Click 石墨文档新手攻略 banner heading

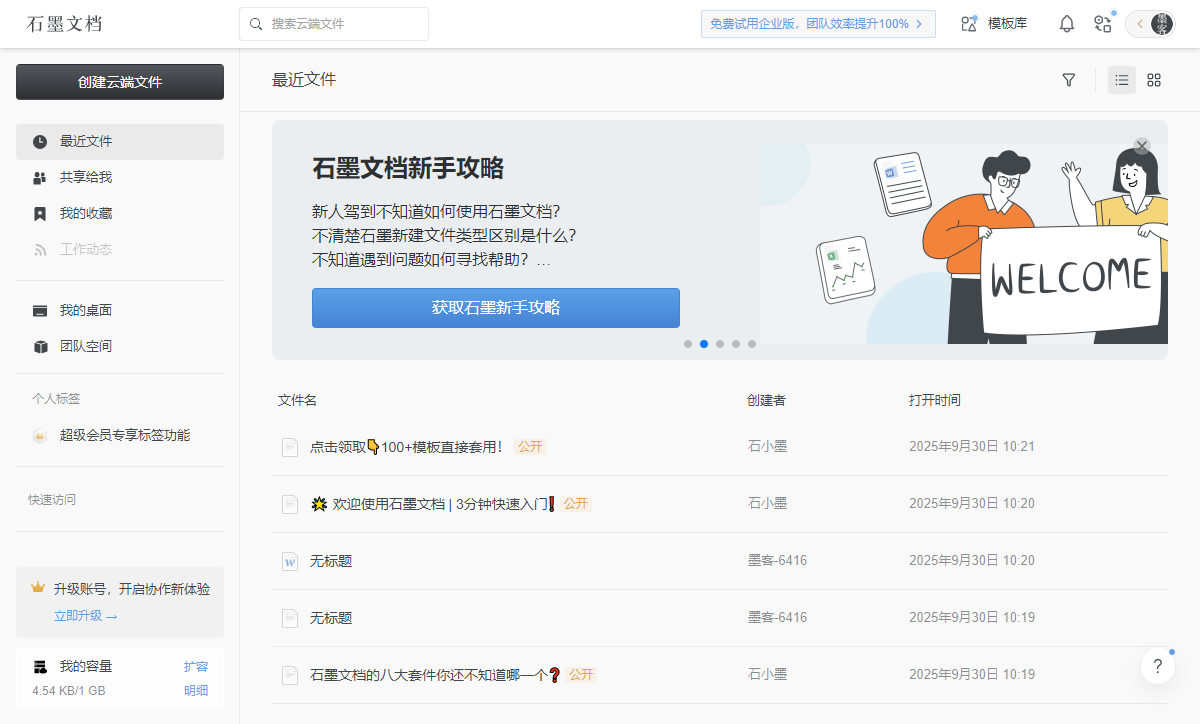(408, 168)
